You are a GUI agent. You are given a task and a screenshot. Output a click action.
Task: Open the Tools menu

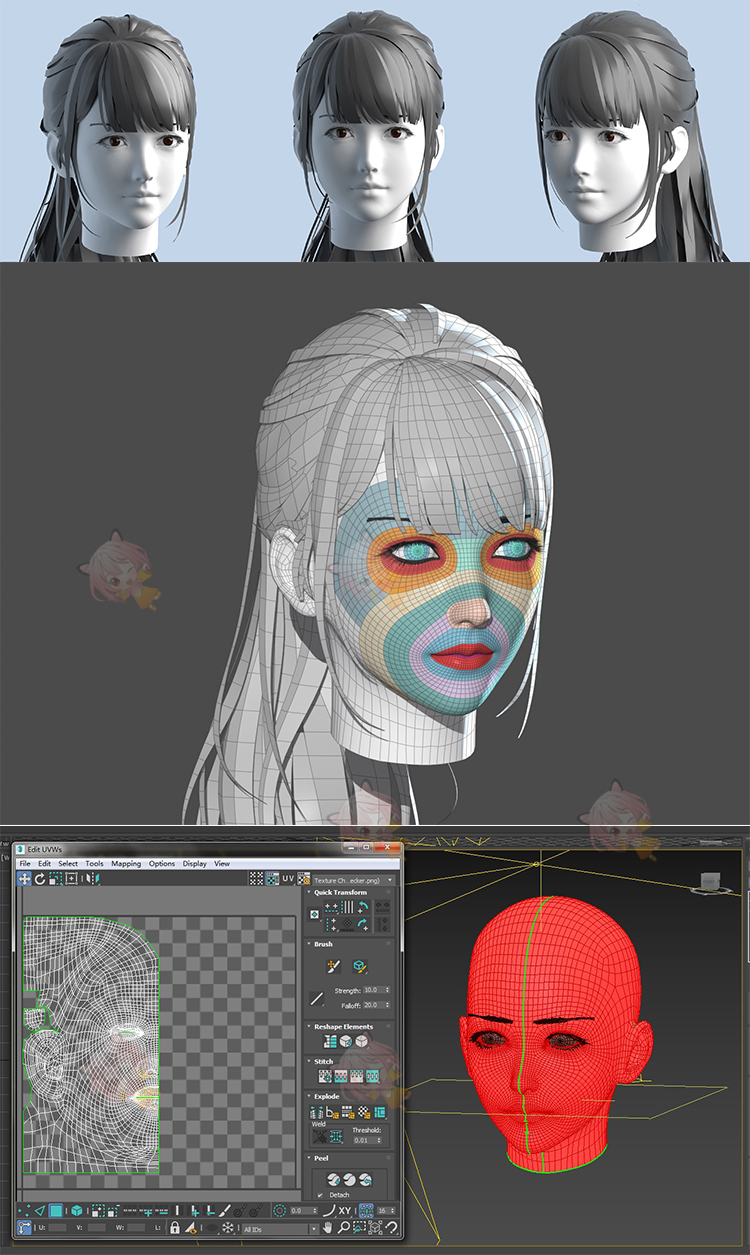point(94,864)
